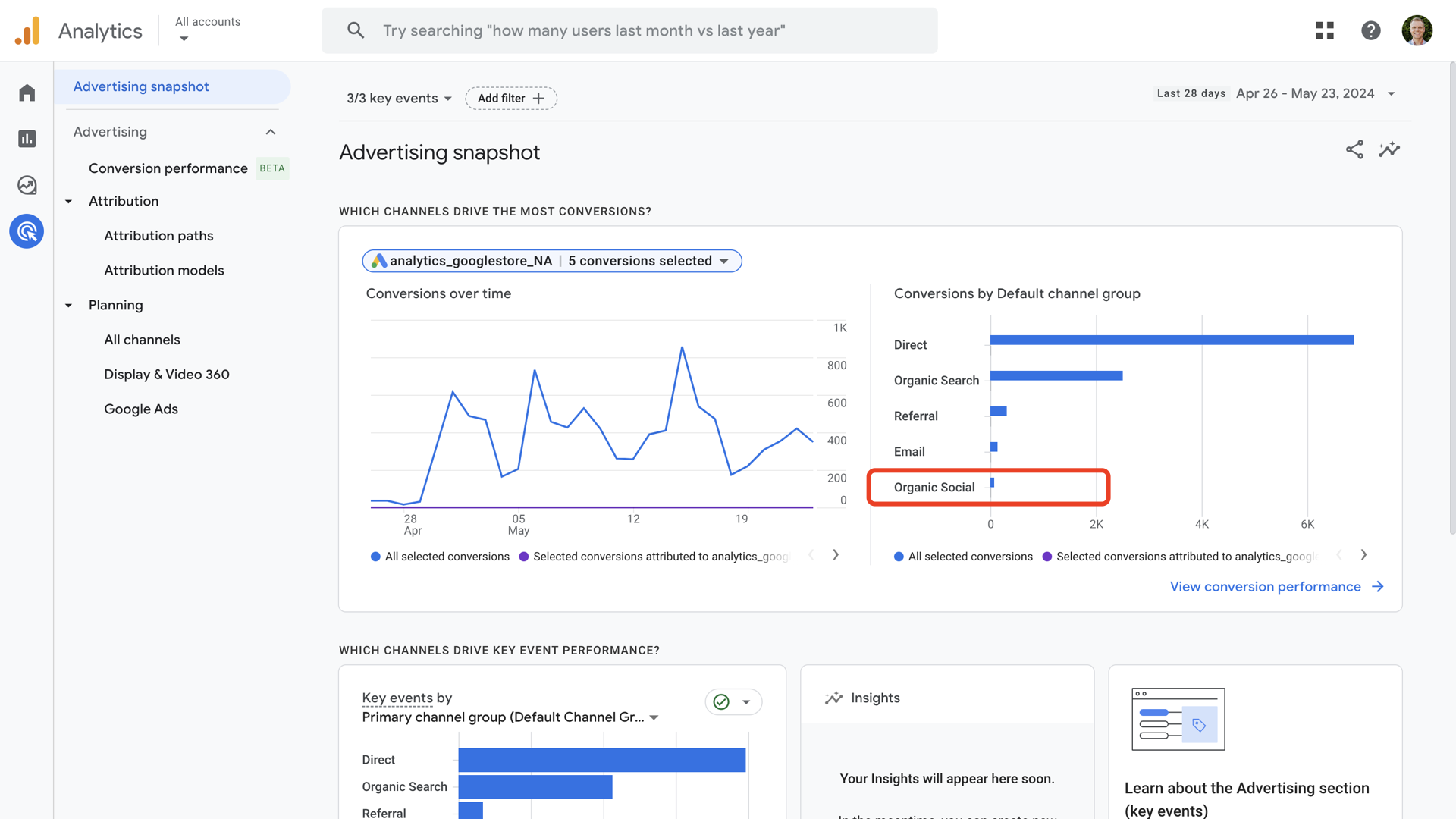Viewport: 1456px width, 819px height.
Task: Click the Analytics logo
Action: [x=27, y=30]
